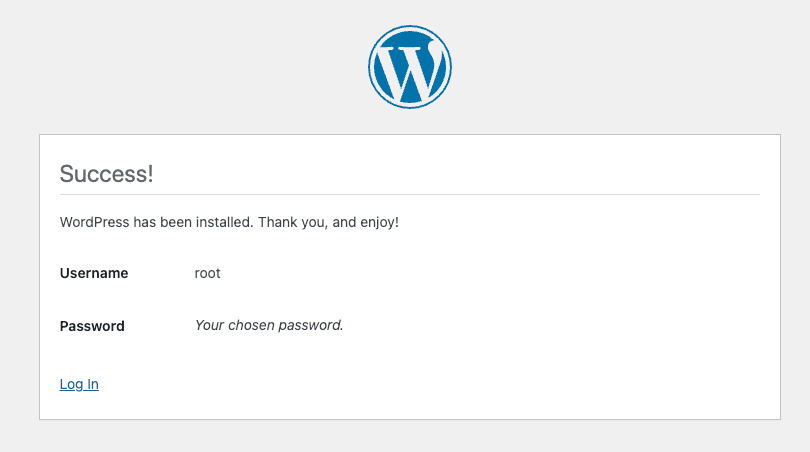This screenshot has height=452, width=810.
Task: Click the word chosen in the italic text
Action: (x=252, y=325)
